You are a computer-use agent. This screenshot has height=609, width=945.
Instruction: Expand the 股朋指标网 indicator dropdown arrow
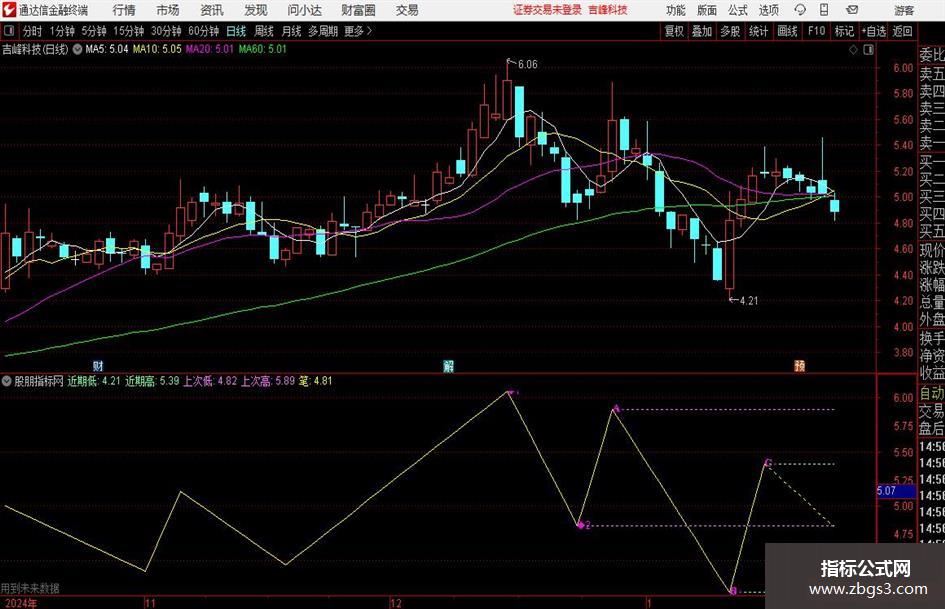[7, 381]
